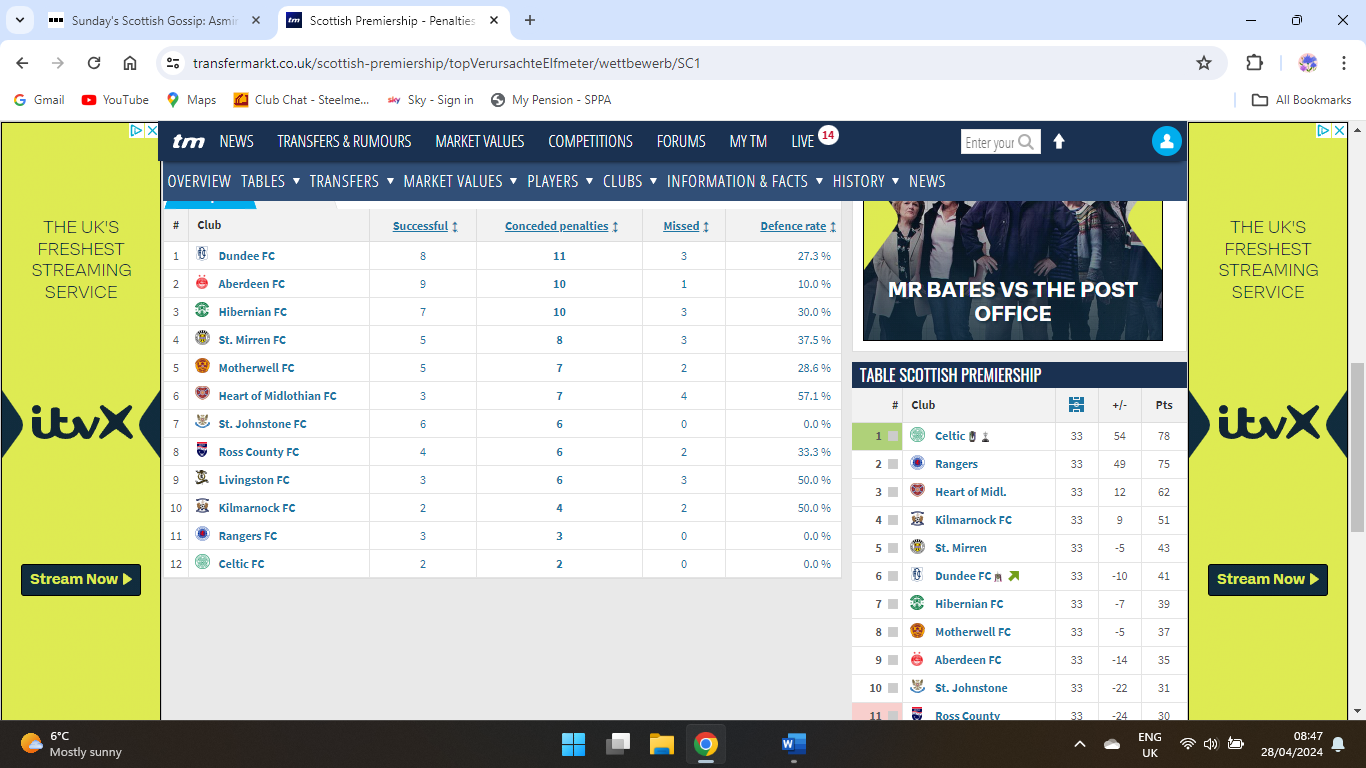Click Stream Now on left ad
The image size is (1366, 768).
point(81,579)
